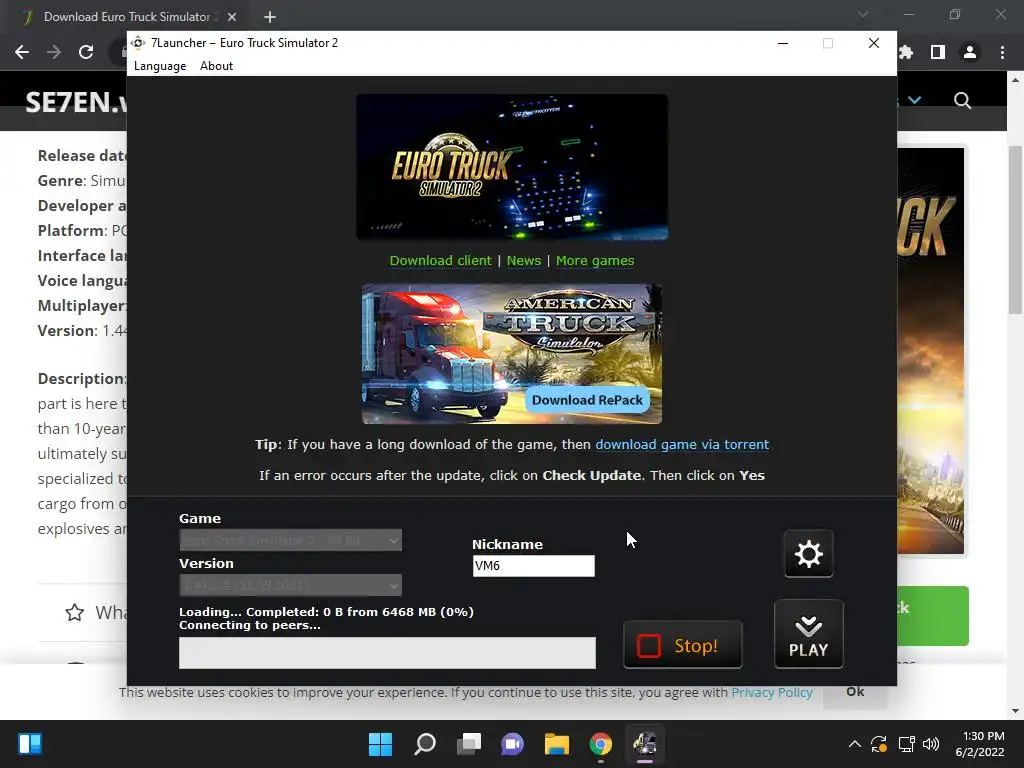This screenshot has width=1024, height=768.
Task: Expand the Game dropdown
Action: [x=291, y=540]
